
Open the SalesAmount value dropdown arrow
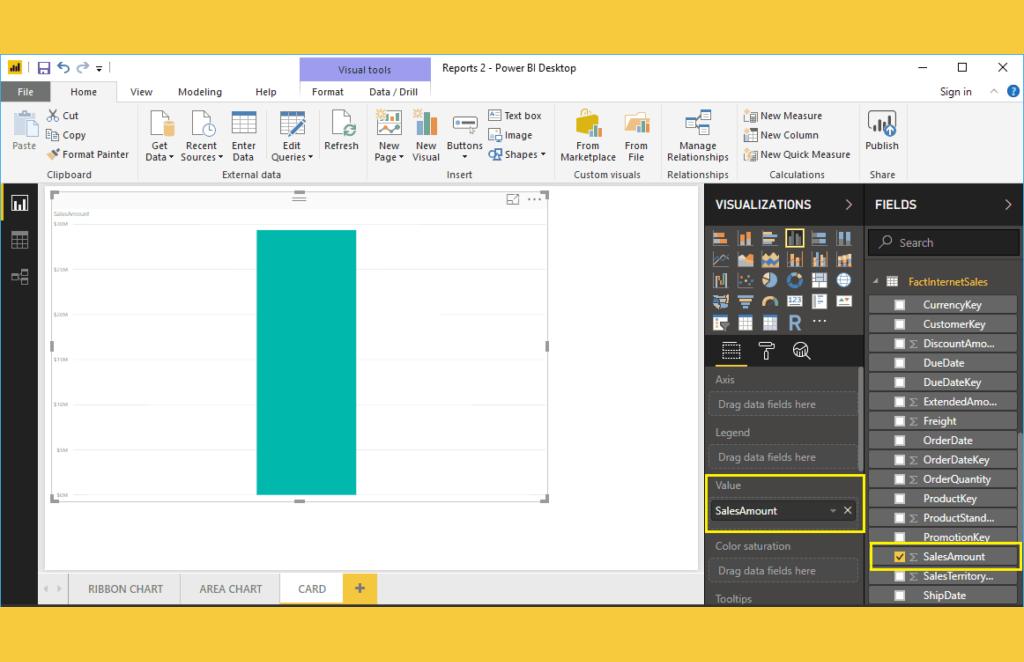click(x=833, y=511)
